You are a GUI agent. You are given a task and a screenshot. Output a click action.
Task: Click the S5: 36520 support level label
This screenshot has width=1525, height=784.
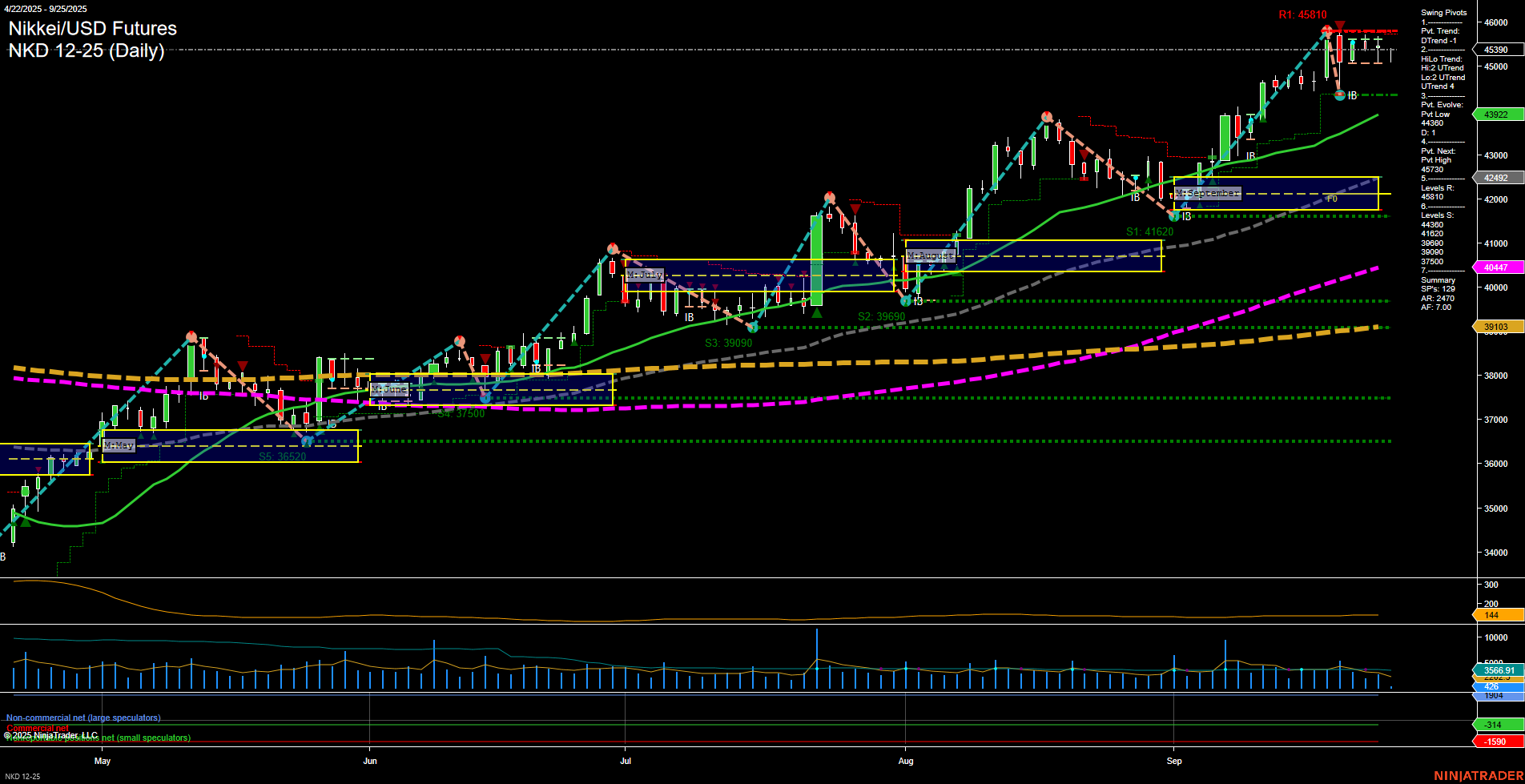tap(281, 457)
